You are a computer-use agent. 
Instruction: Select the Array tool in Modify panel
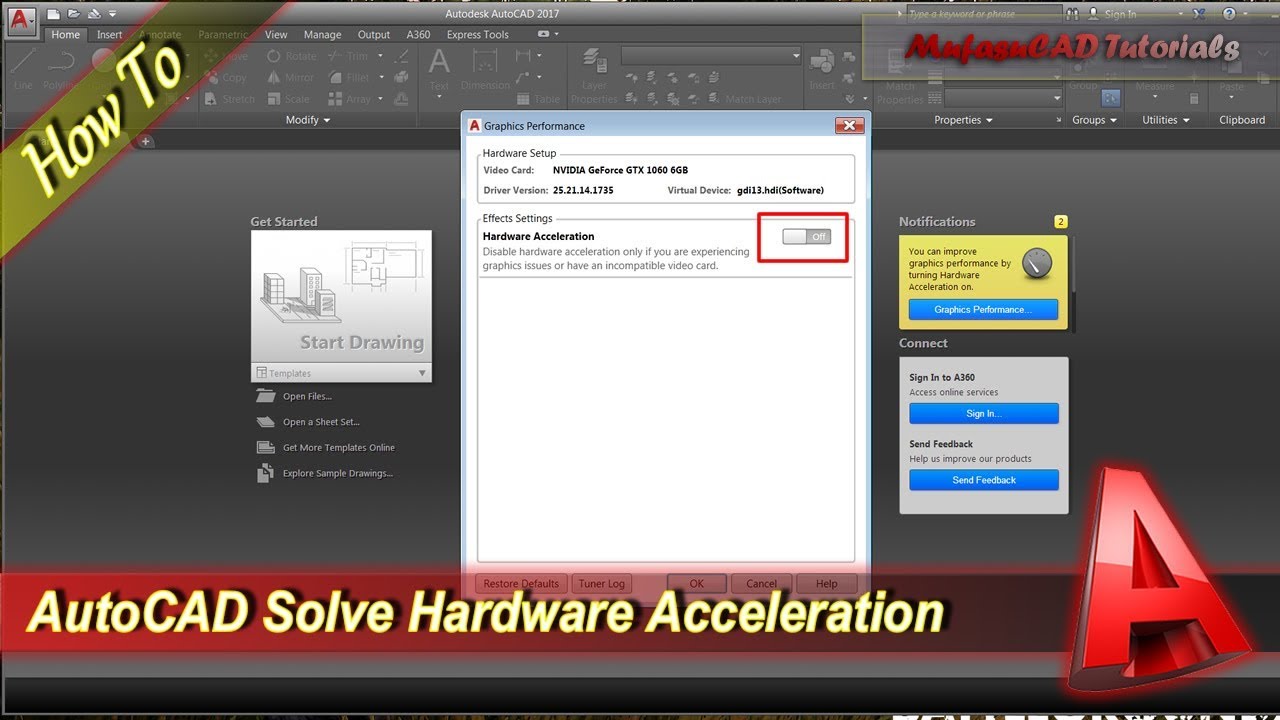coord(349,99)
